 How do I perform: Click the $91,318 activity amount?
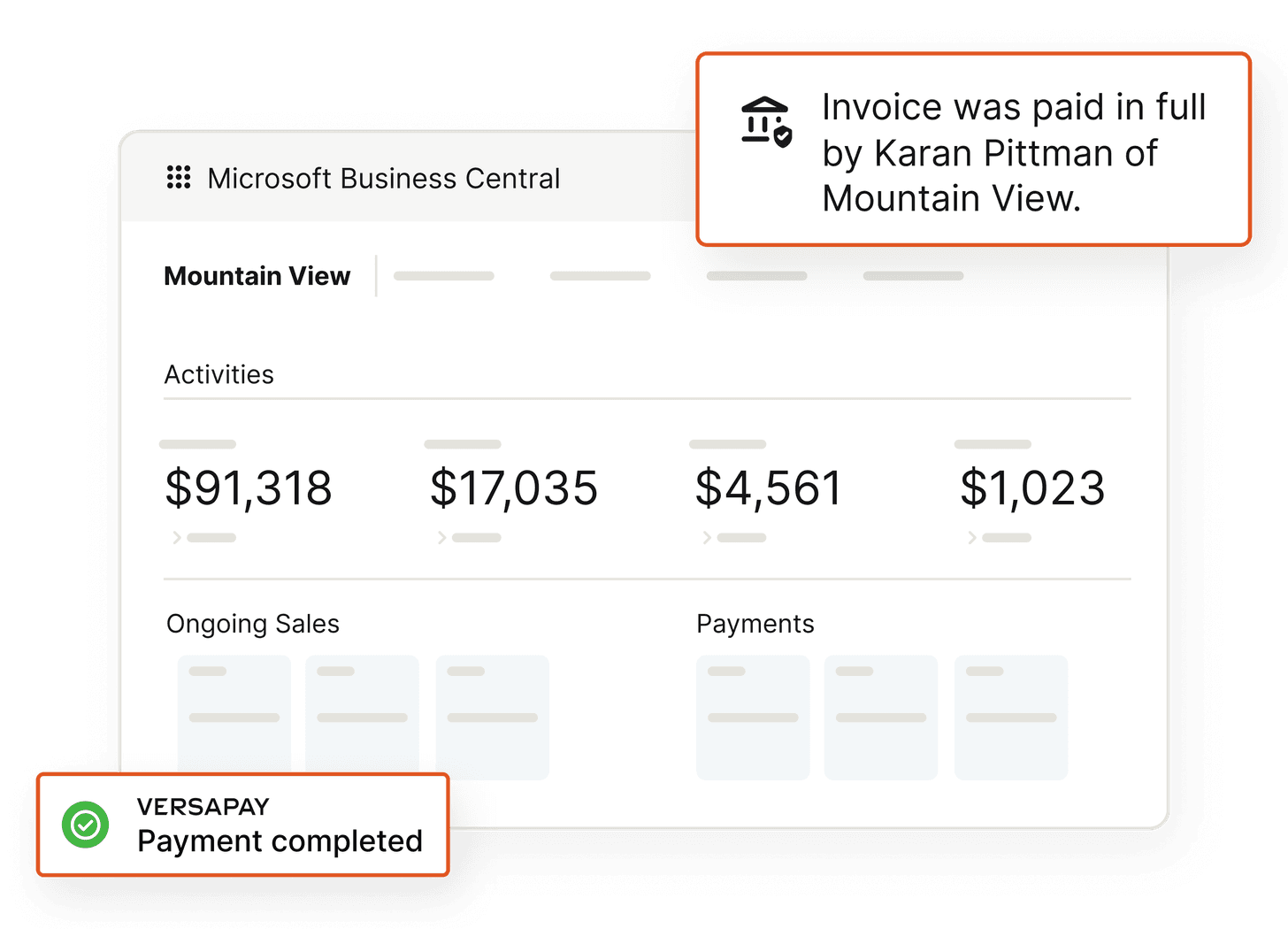[249, 488]
